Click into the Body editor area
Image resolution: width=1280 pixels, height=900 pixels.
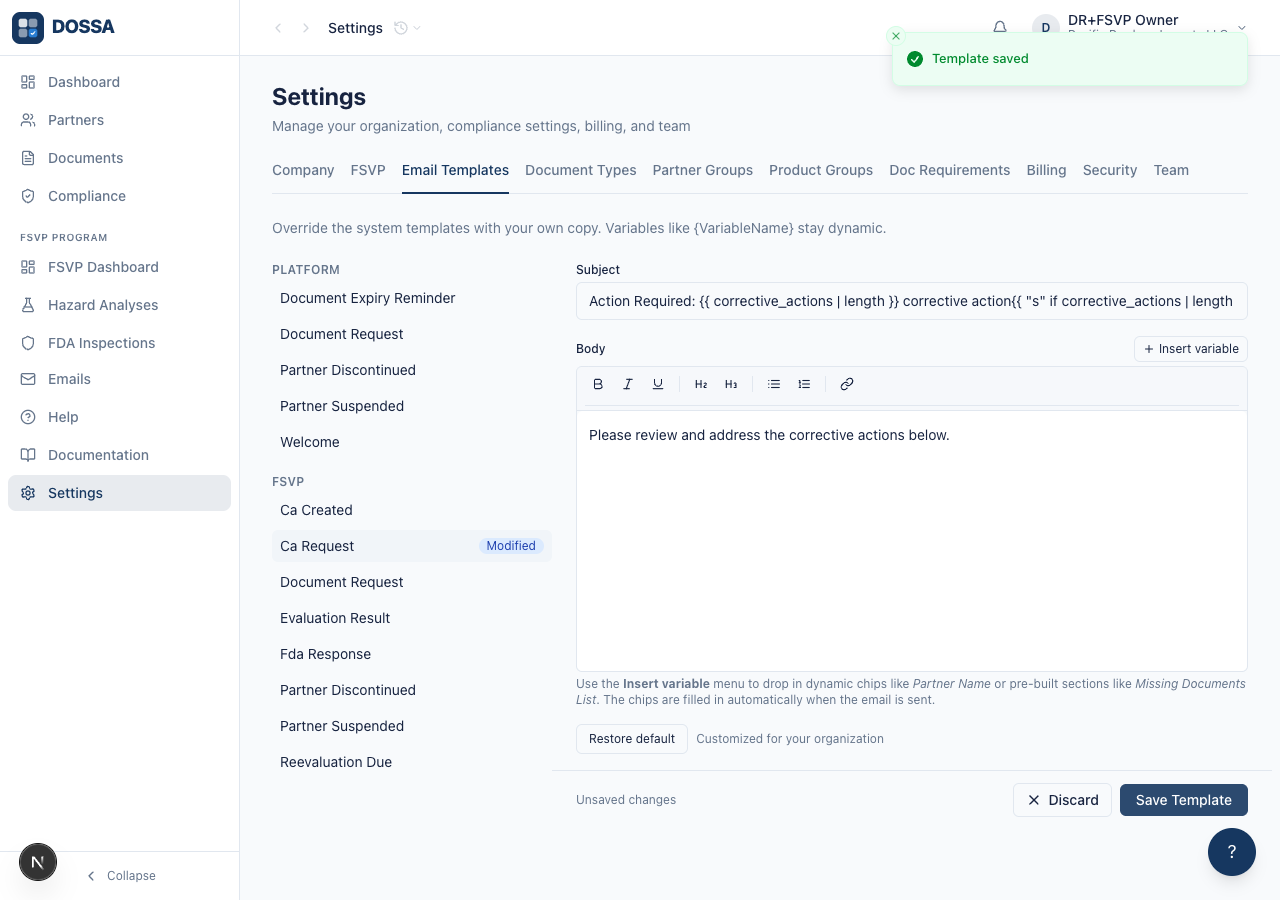coord(912,540)
